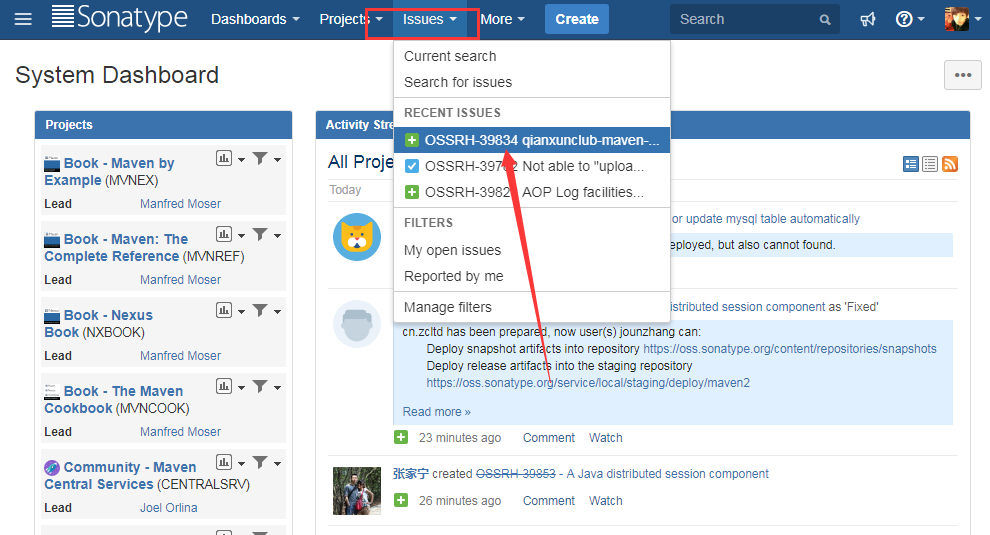Open recent issue OSSRH-39834 qianxunclub-maven
The height and width of the screenshot is (535, 990).
(532, 140)
